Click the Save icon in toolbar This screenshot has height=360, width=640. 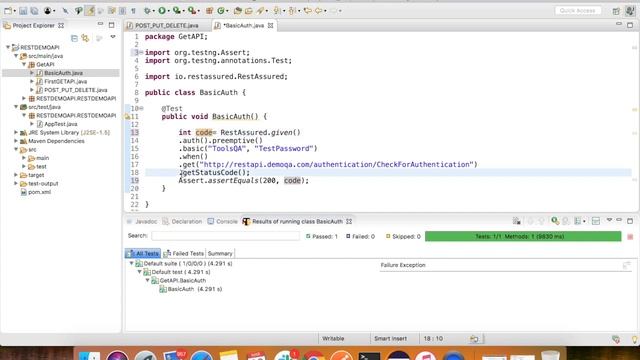23,11
